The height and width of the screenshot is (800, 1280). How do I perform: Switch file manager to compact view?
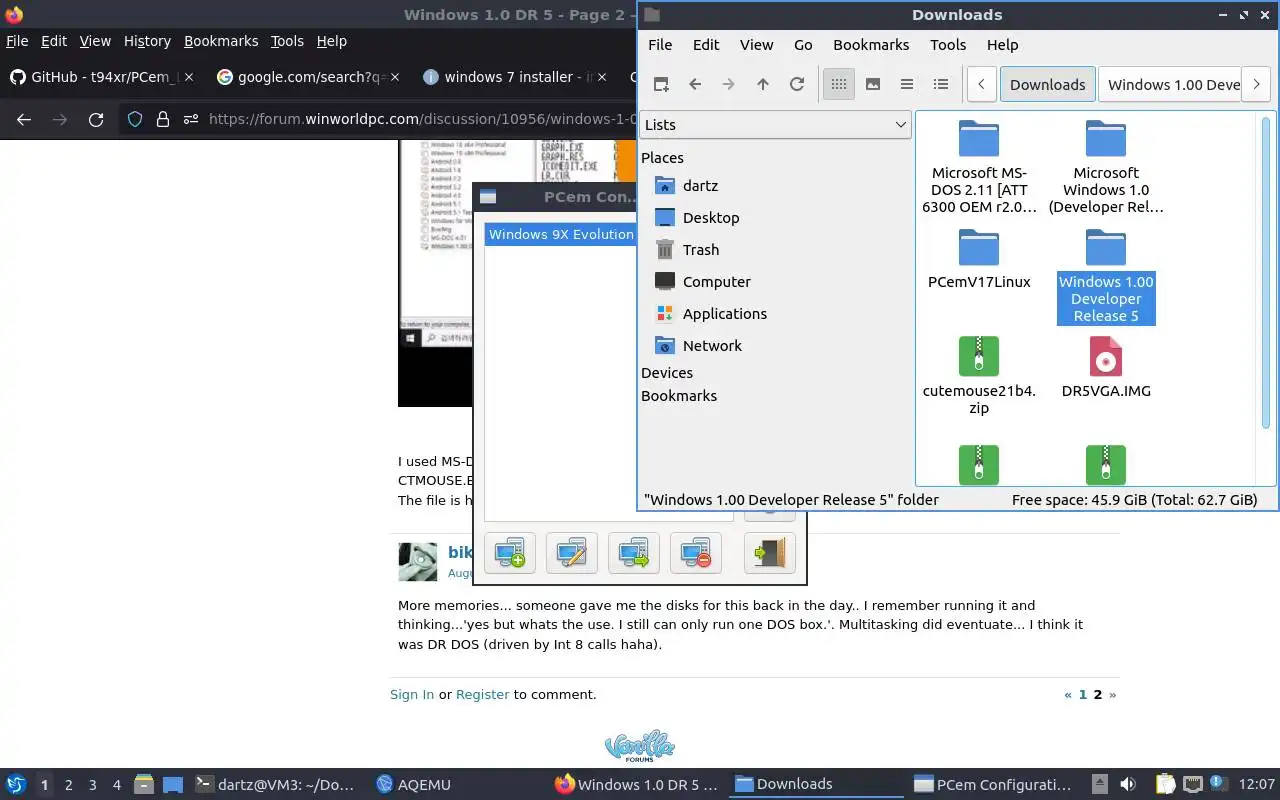pos(907,84)
